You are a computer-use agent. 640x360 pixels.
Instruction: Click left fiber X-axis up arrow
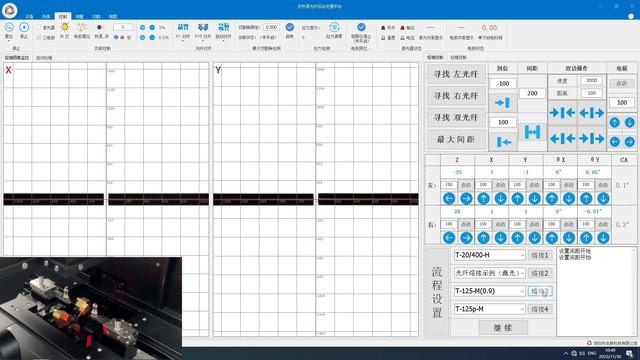point(483,198)
